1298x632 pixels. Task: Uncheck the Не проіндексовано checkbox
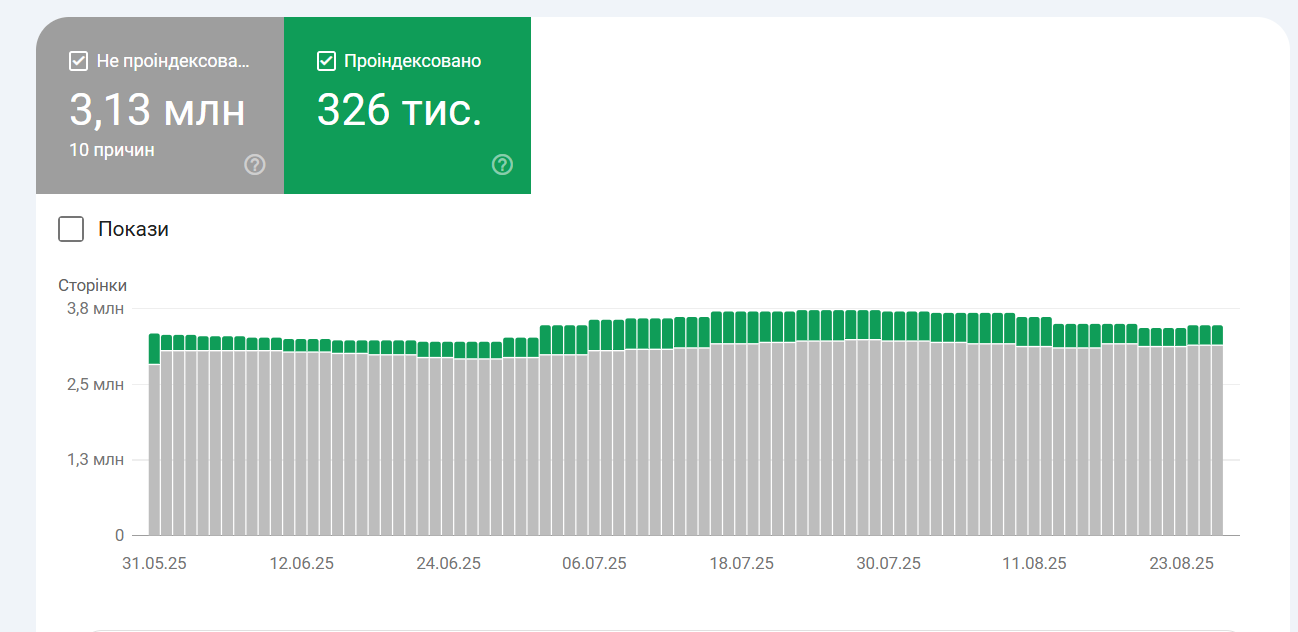(78, 62)
